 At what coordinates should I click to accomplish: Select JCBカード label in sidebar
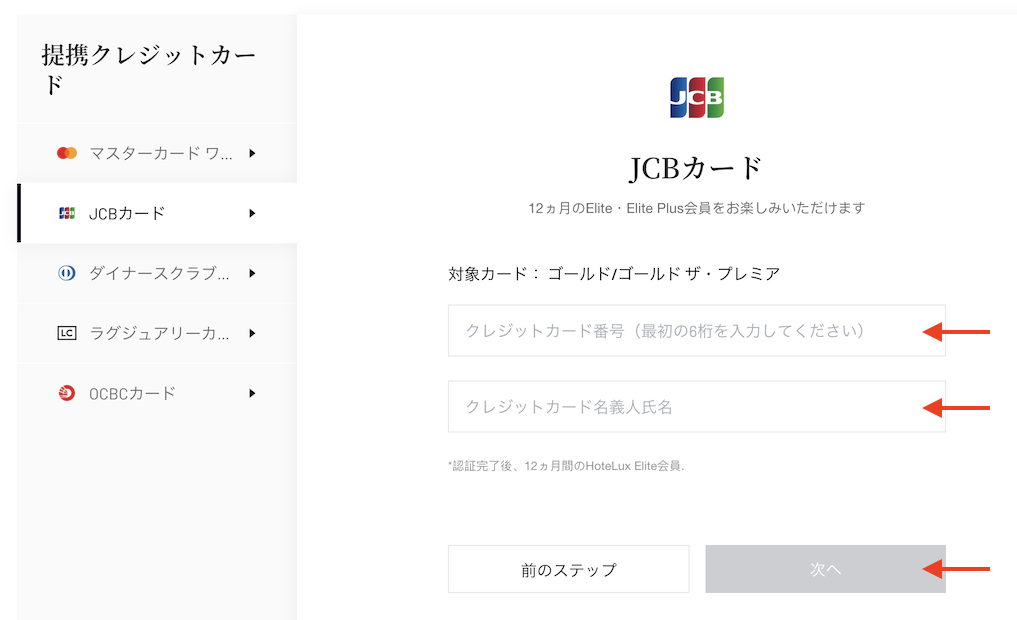pyautogui.click(x=127, y=213)
